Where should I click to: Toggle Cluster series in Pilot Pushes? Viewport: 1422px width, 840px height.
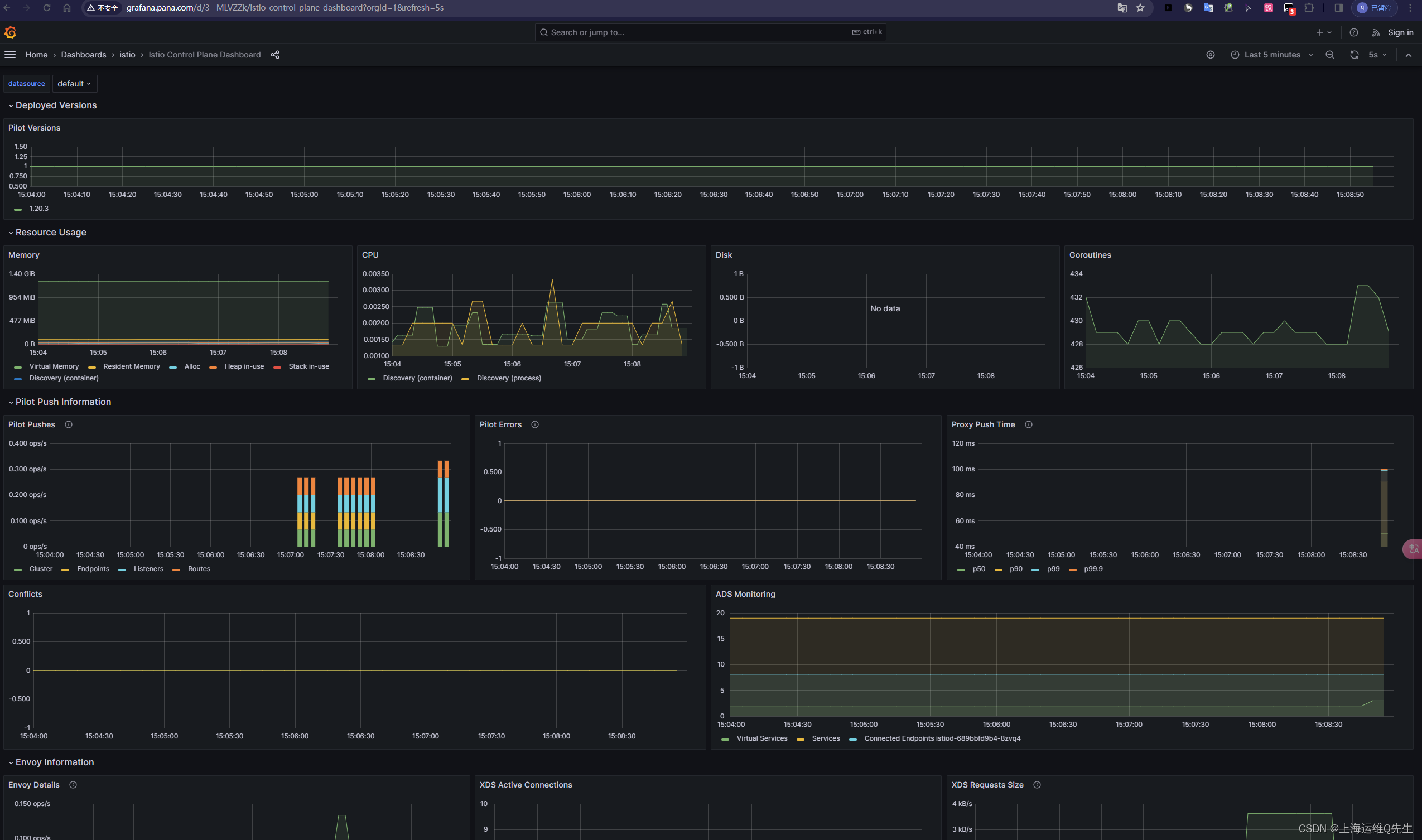pos(41,569)
